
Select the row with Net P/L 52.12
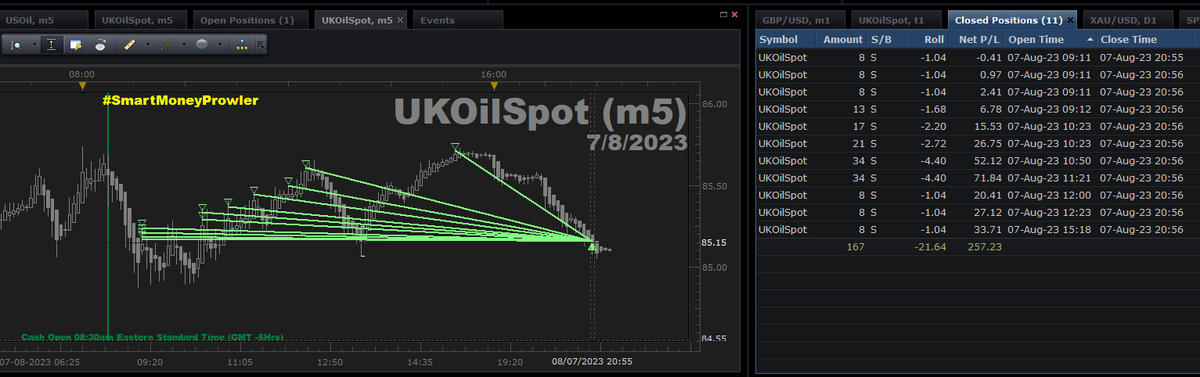(x=977, y=161)
